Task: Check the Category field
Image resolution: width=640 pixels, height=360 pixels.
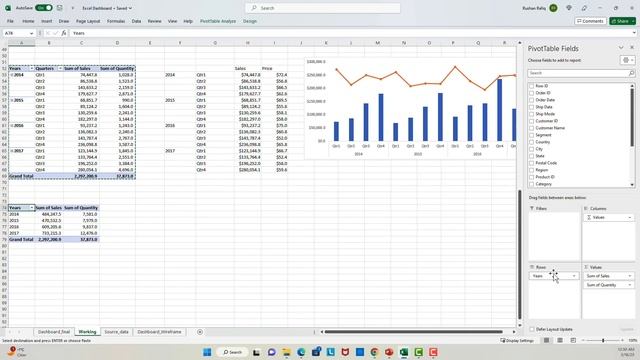Action: [x=531, y=184]
